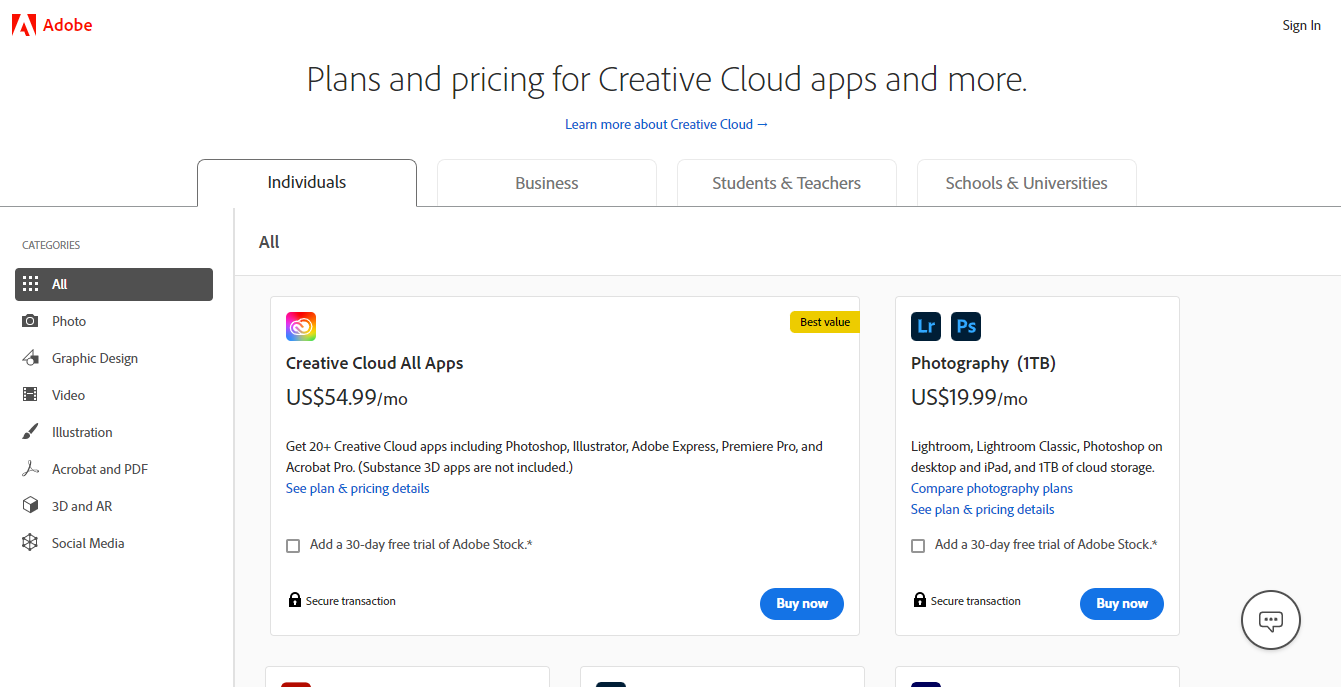Enable Adobe Stock trial for Photography plan

[918, 546]
